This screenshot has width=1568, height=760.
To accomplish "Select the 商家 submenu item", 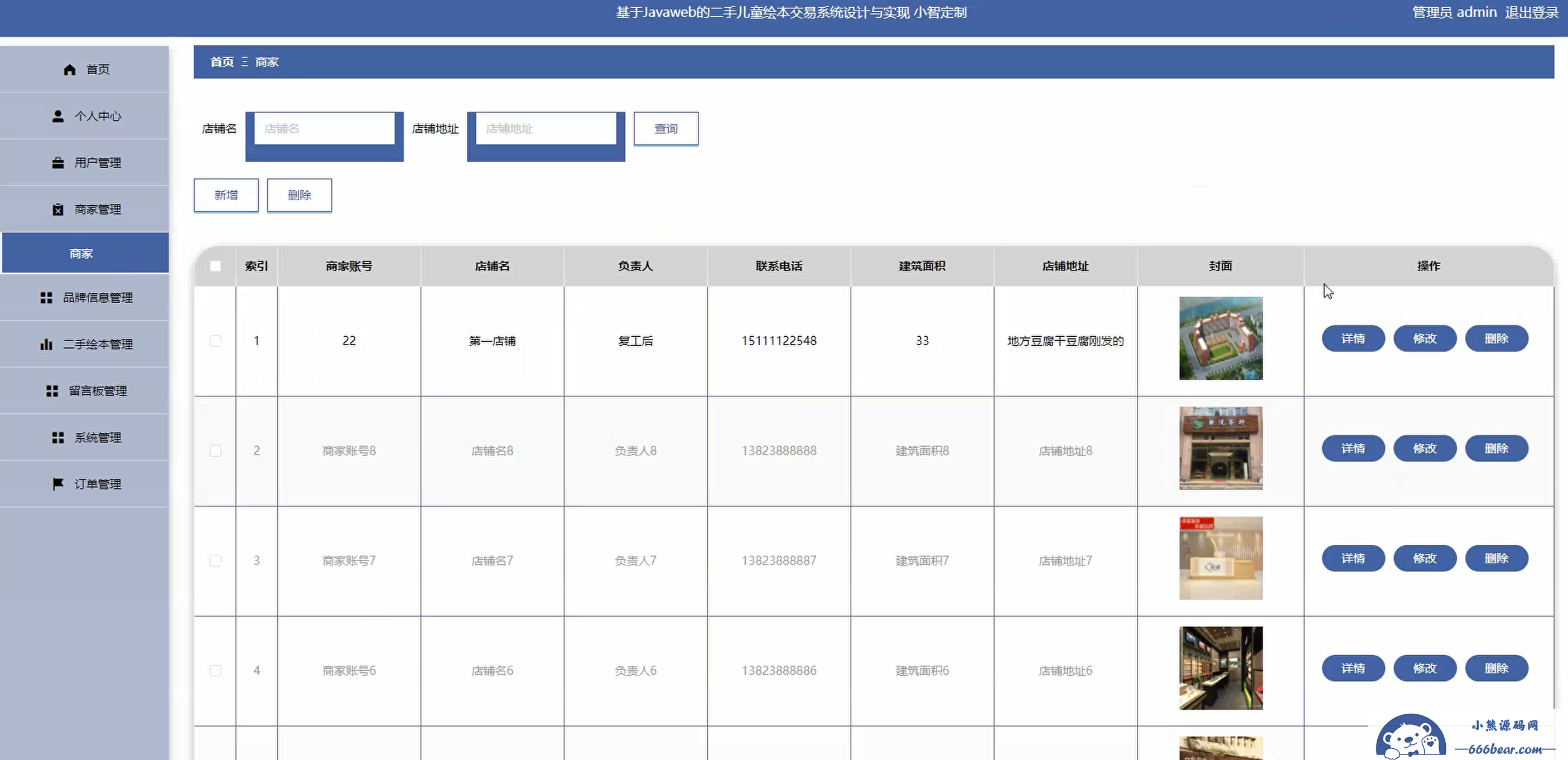I will point(85,253).
